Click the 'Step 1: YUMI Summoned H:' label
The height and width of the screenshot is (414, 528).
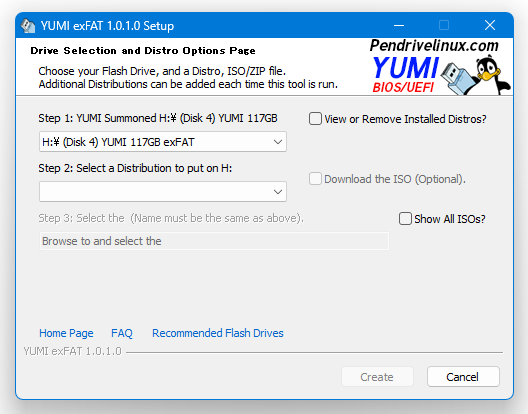158,118
